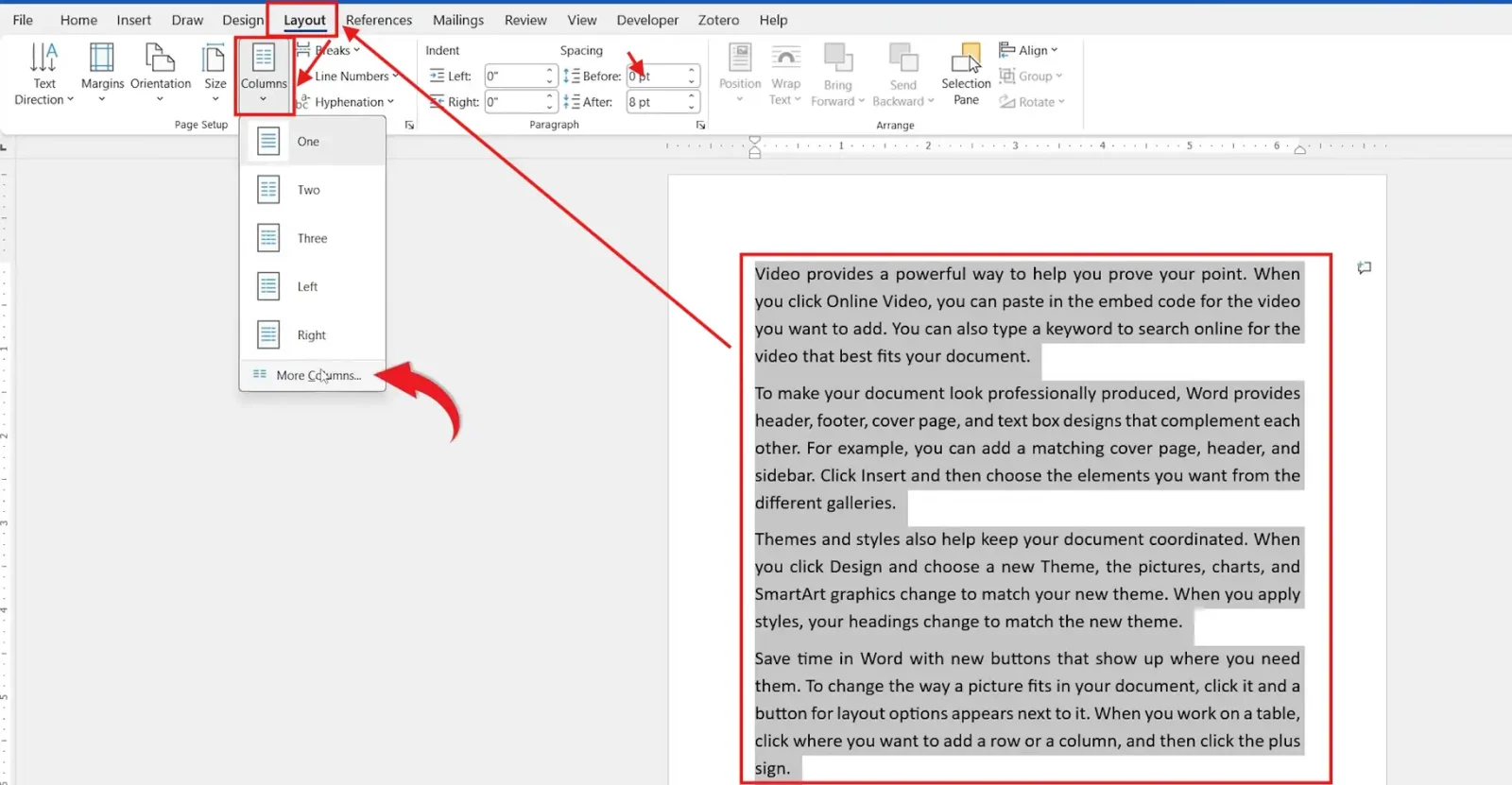The width and height of the screenshot is (1512, 785).
Task: Switch to the Zotero tab
Action: pos(718,20)
